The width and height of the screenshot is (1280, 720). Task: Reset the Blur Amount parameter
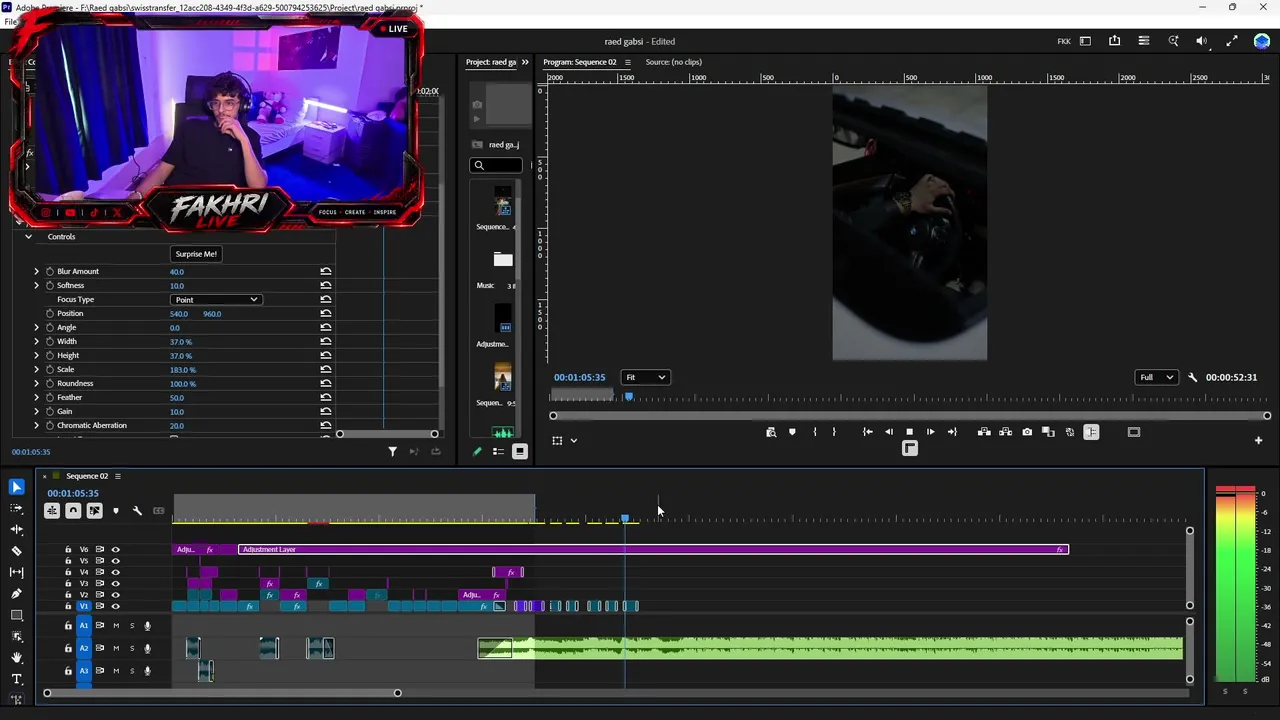pos(326,271)
